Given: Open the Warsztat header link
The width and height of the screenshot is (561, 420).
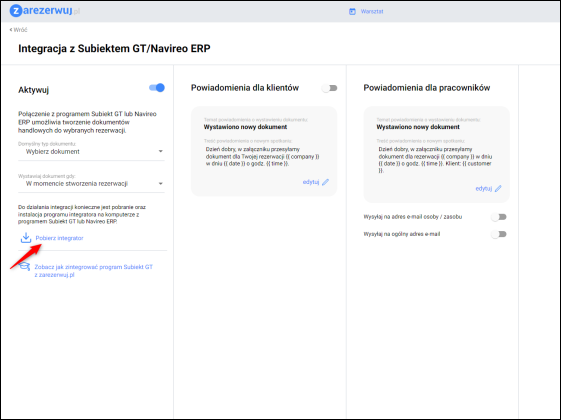Looking at the screenshot, I should pyautogui.click(x=372, y=11).
